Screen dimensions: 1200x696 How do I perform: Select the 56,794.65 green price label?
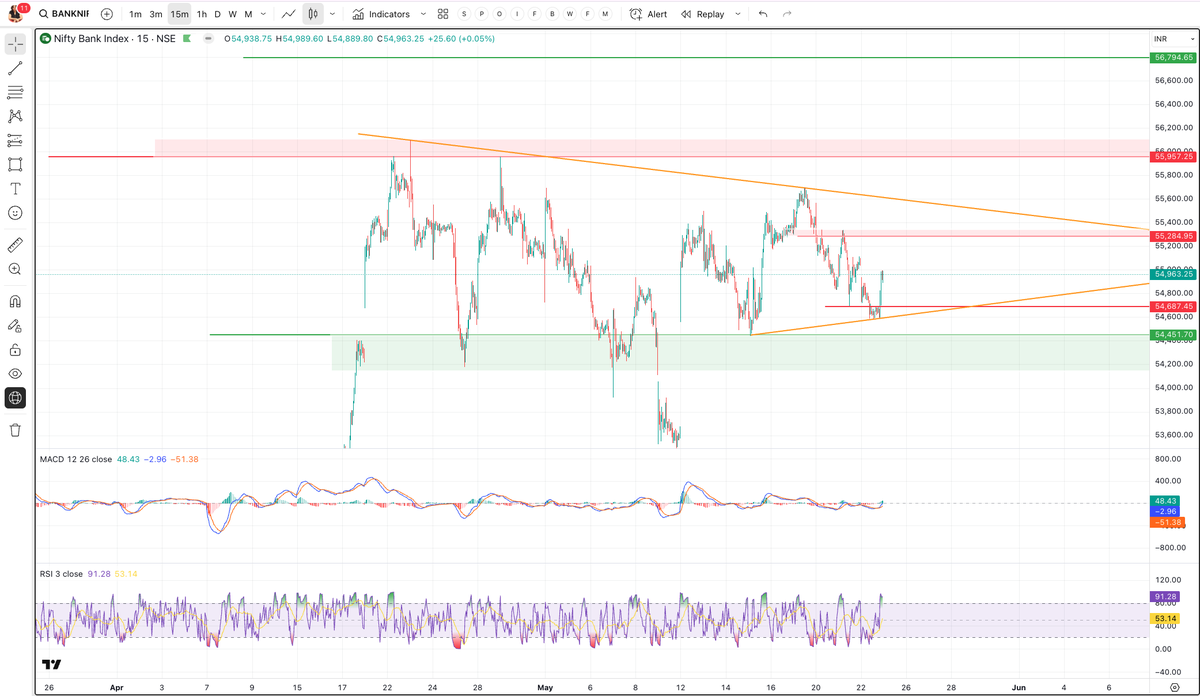1174,58
